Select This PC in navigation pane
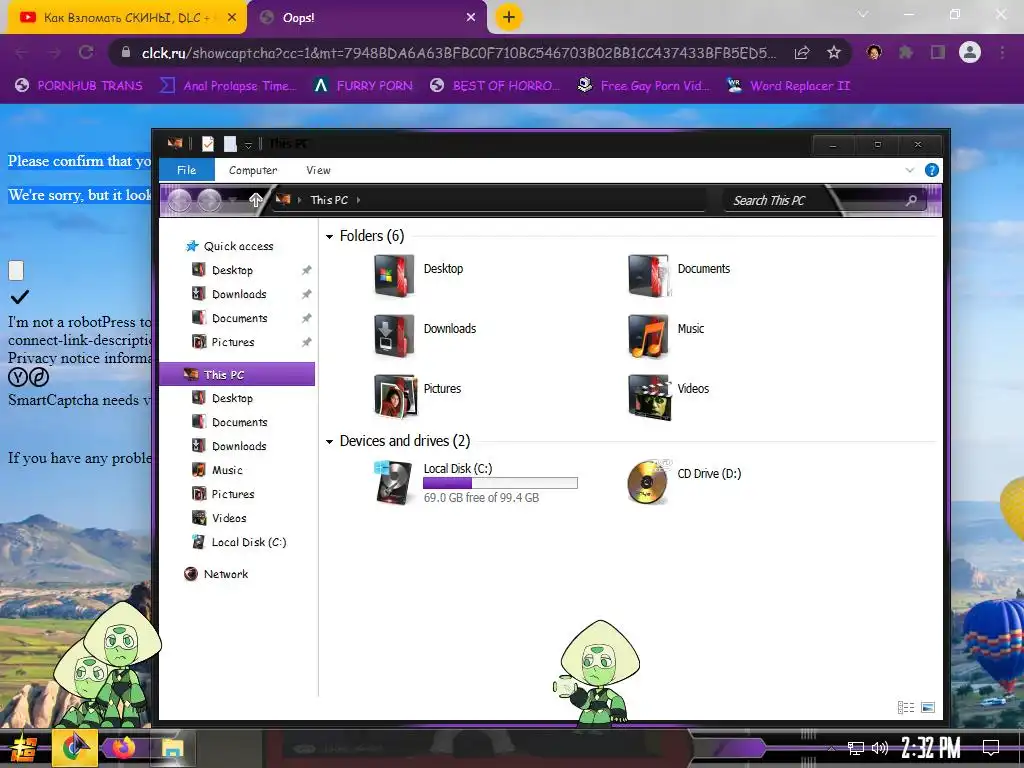Viewport: 1024px width, 768px height. click(x=237, y=374)
